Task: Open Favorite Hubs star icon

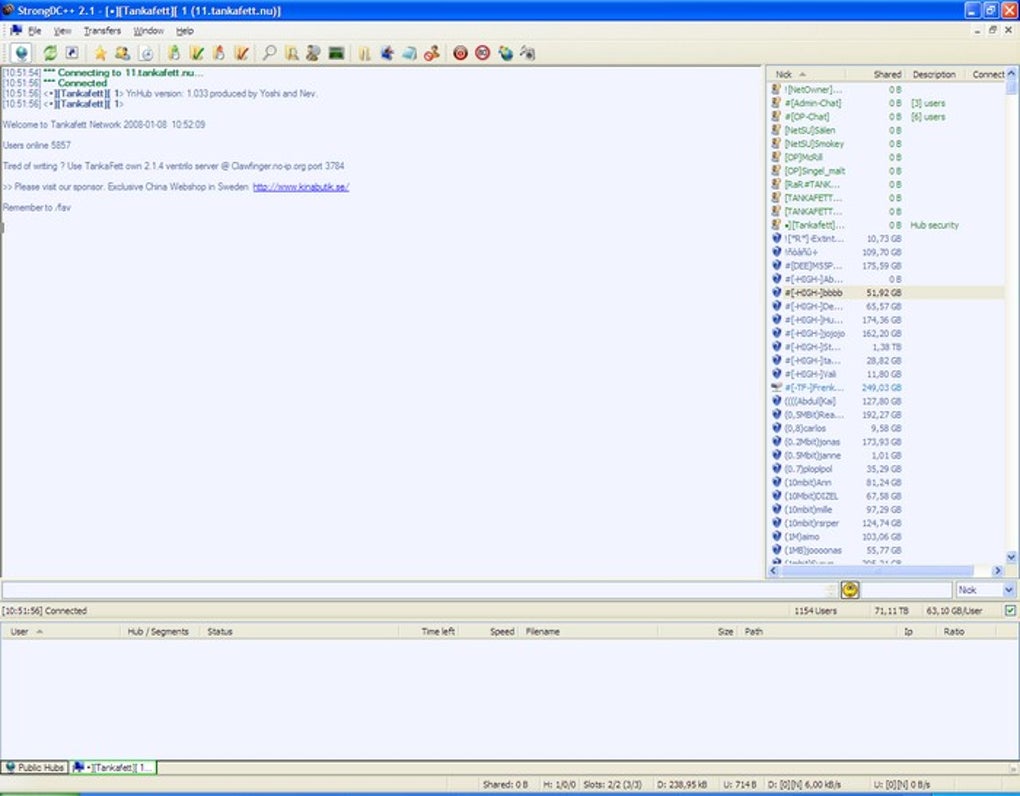Action: click(100, 53)
